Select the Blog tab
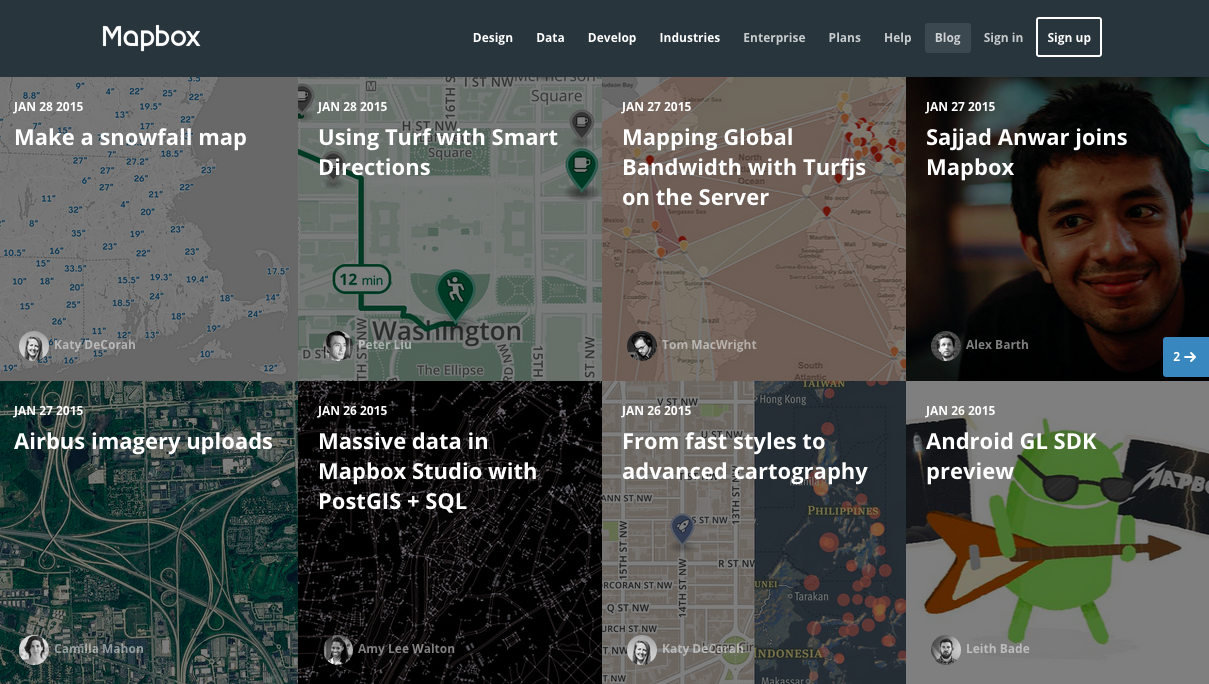Screen dimensions: 1209x684 (948, 38)
